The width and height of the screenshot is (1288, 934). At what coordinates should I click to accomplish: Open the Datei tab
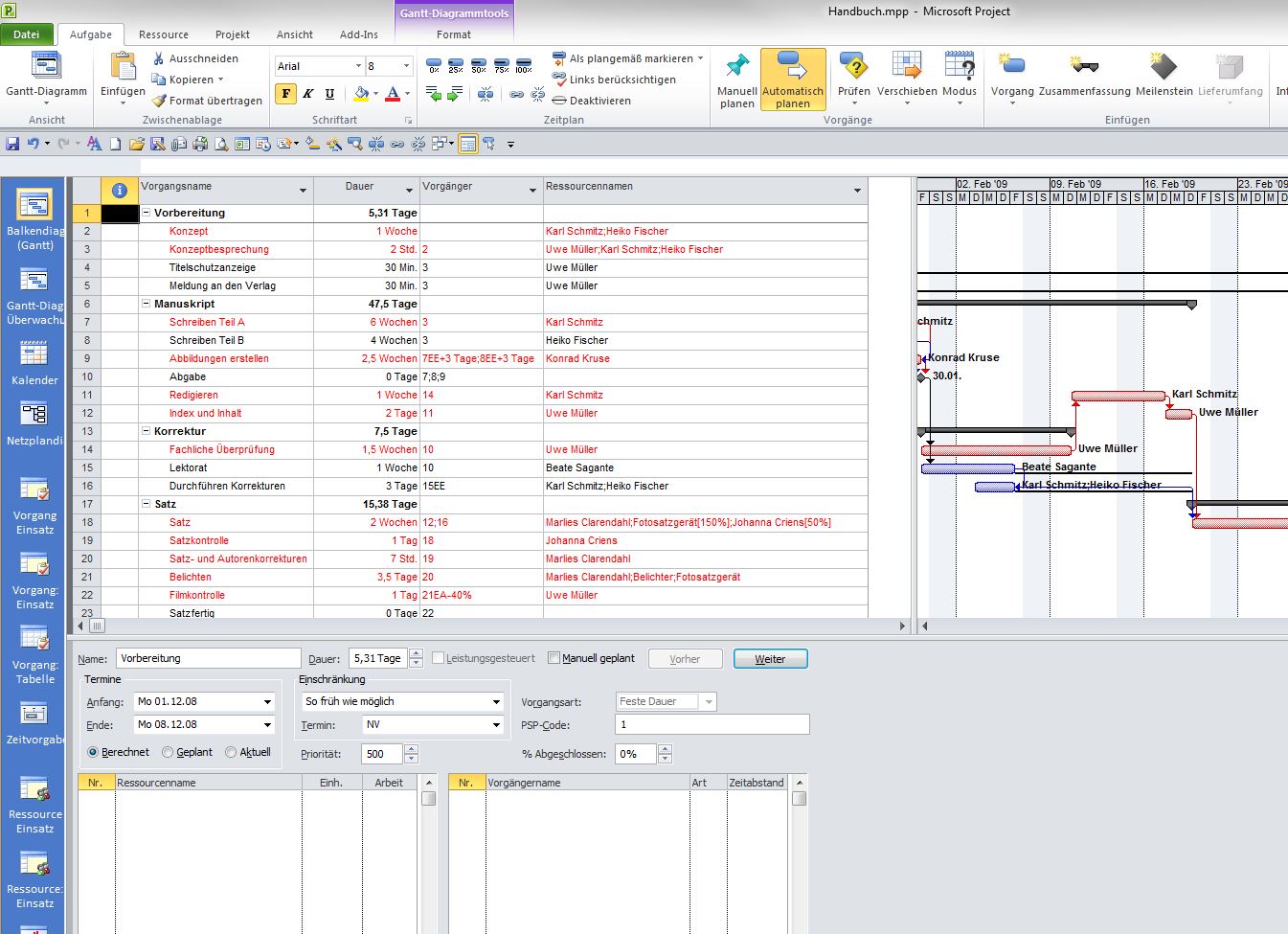27,34
